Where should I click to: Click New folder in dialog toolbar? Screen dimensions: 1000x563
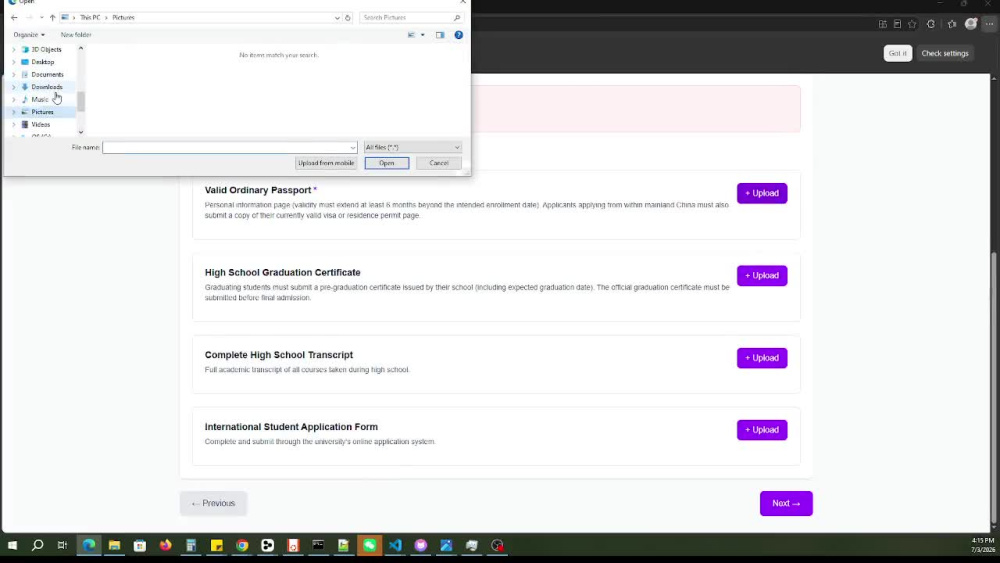pyautogui.click(x=76, y=35)
